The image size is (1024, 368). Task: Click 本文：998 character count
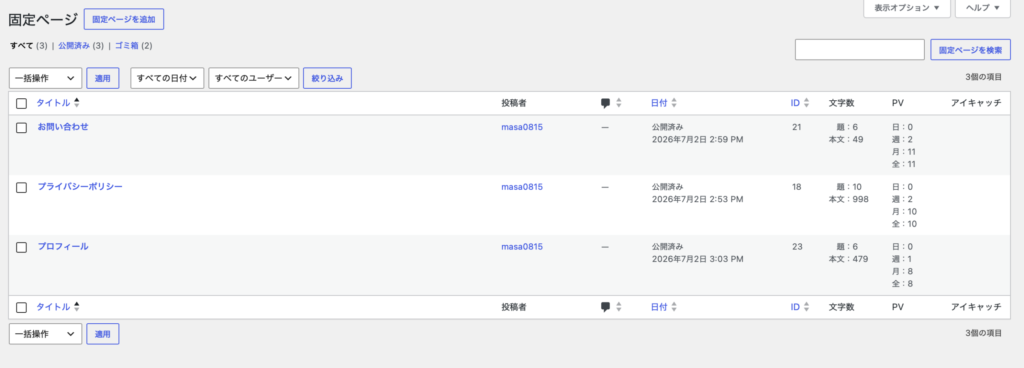pos(848,200)
